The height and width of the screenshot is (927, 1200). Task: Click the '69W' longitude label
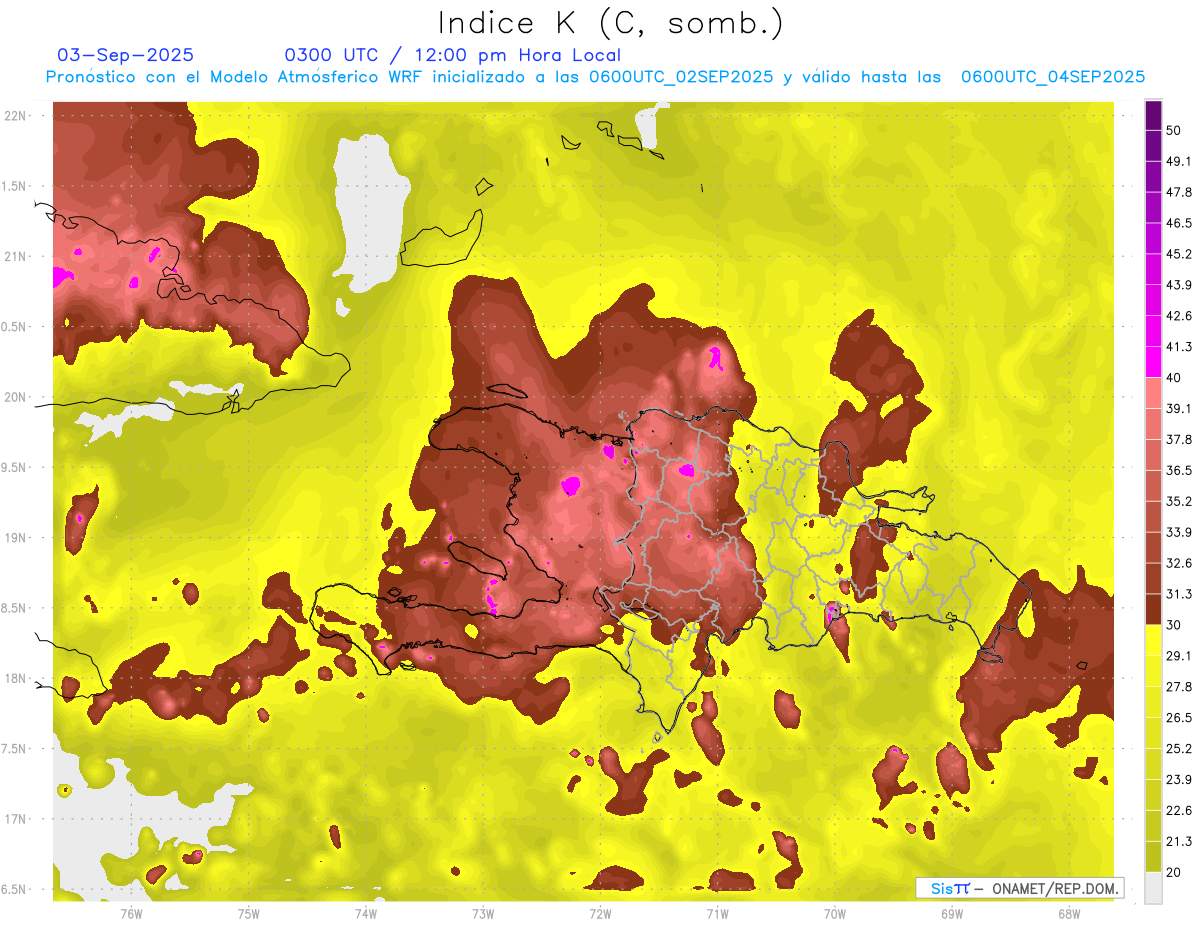click(x=952, y=913)
